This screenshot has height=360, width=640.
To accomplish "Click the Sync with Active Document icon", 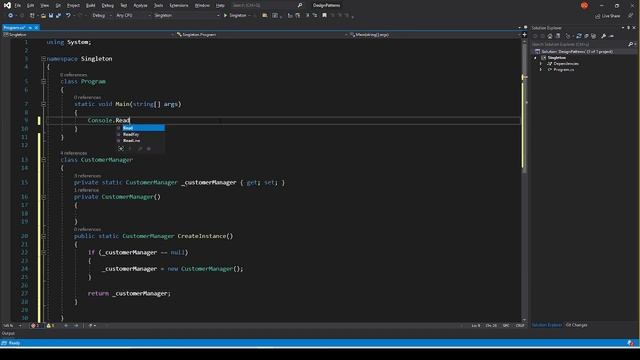I will pos(579,36).
